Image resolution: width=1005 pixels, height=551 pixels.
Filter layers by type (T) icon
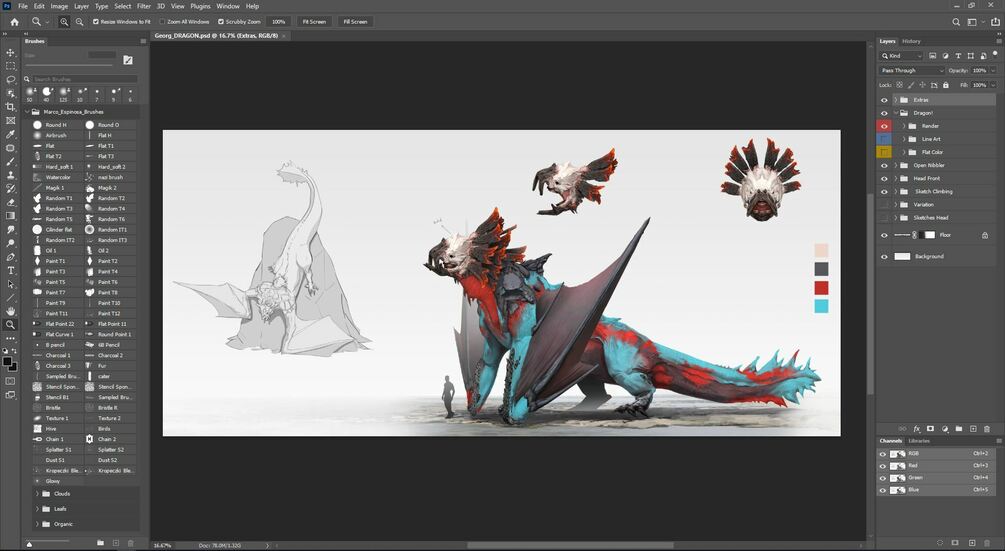958,56
